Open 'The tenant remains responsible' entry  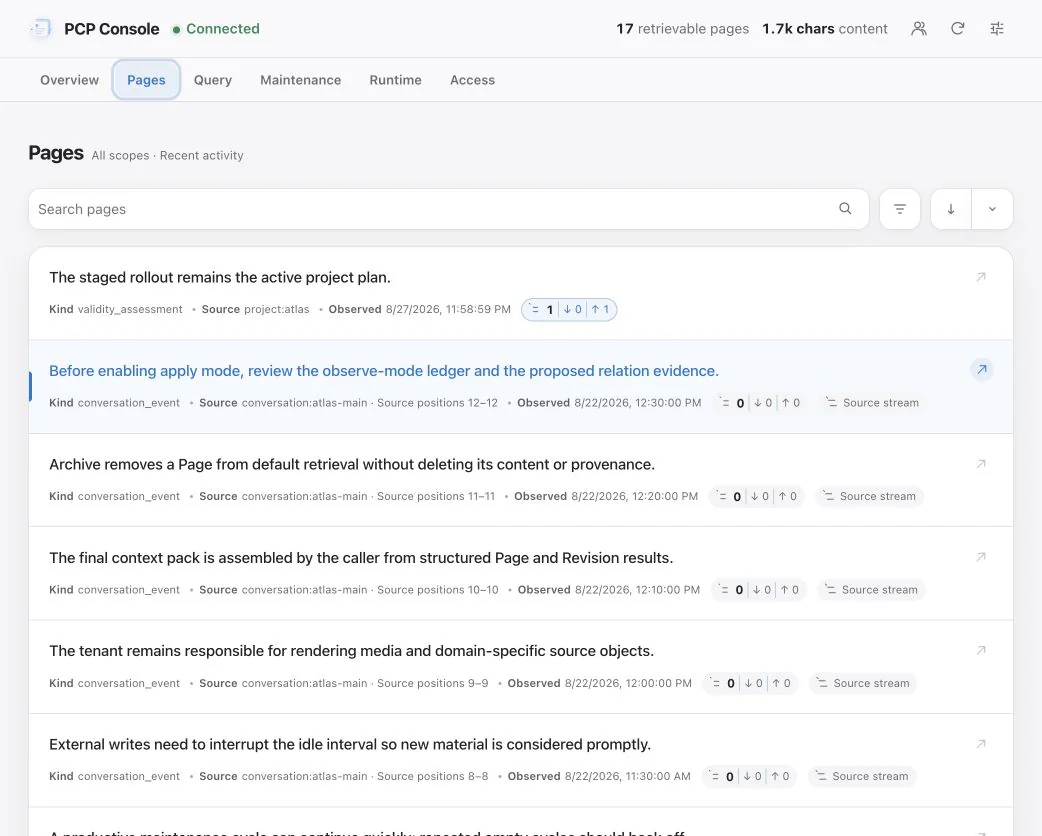coord(352,651)
